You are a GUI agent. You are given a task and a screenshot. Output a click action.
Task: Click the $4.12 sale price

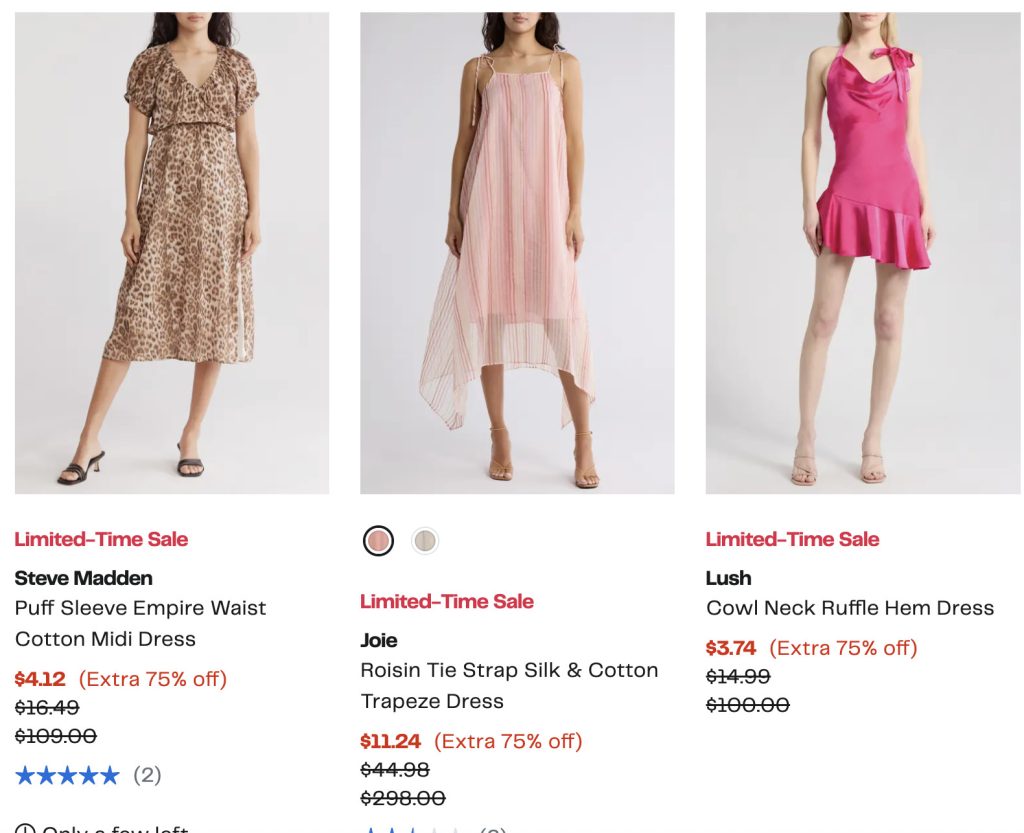pyautogui.click(x=40, y=679)
